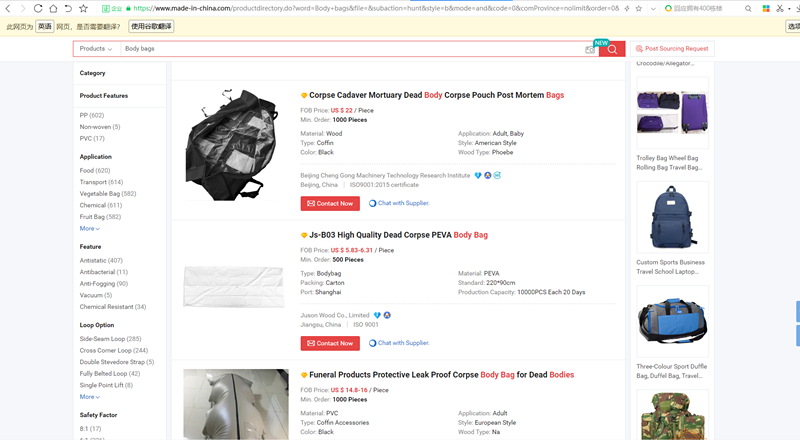The image size is (800, 440).
Task: Filter by PP (602) product feature
Action: coord(92,115)
